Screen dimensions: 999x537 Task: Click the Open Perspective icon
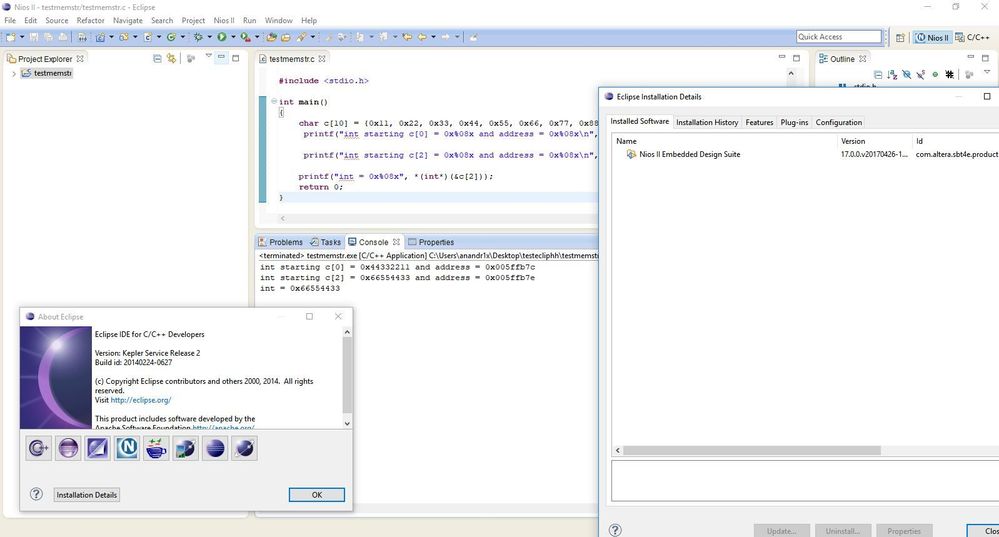902,37
